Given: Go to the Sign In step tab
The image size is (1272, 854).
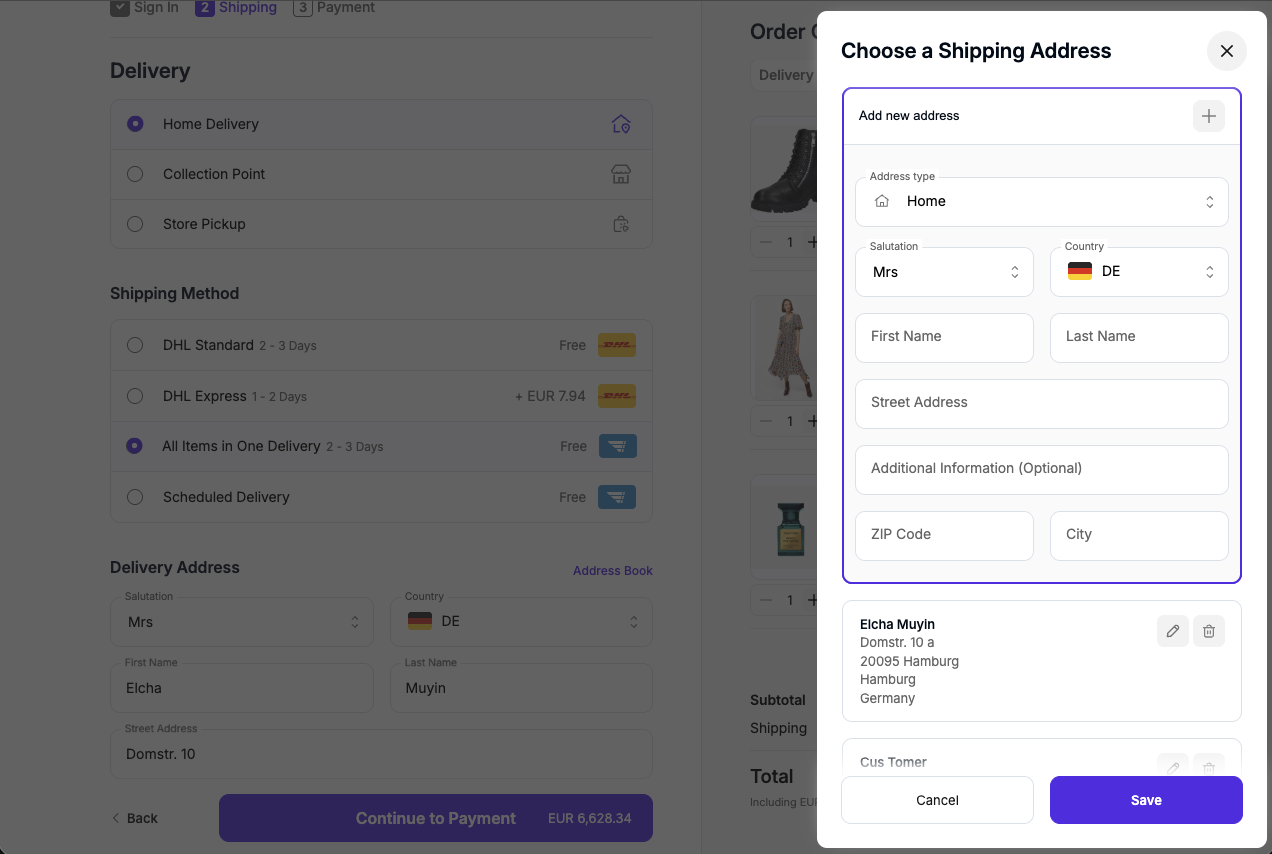Looking at the screenshot, I should coord(144,8).
